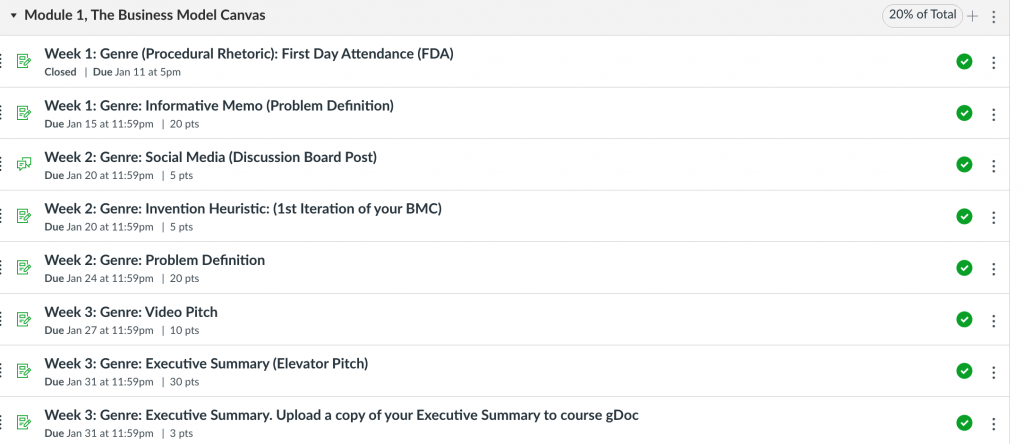The height and width of the screenshot is (444, 1024).
Task: Unpublish Week 2 Social Media discussion
Action: [x=964, y=165]
